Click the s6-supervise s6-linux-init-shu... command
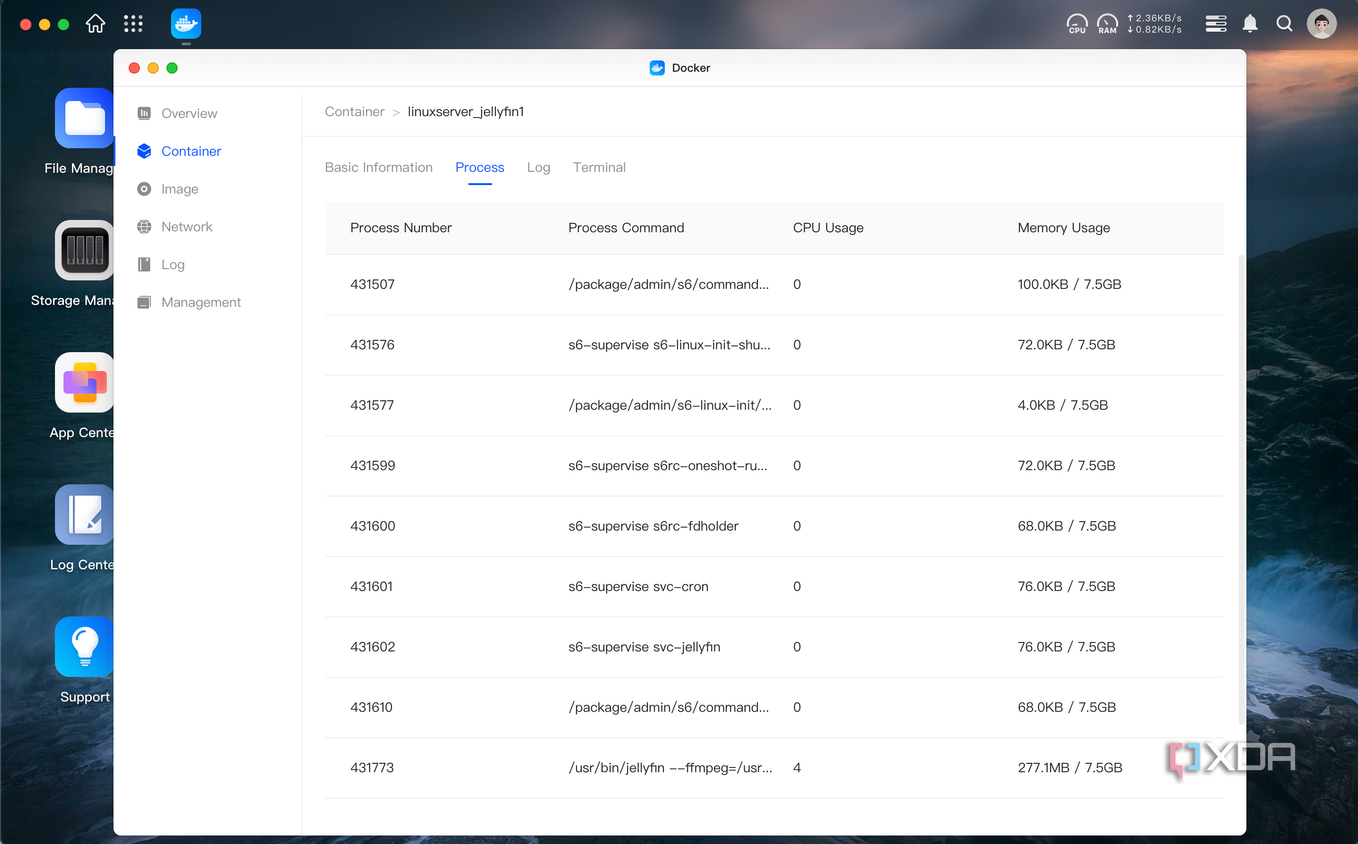 pyautogui.click(x=669, y=345)
